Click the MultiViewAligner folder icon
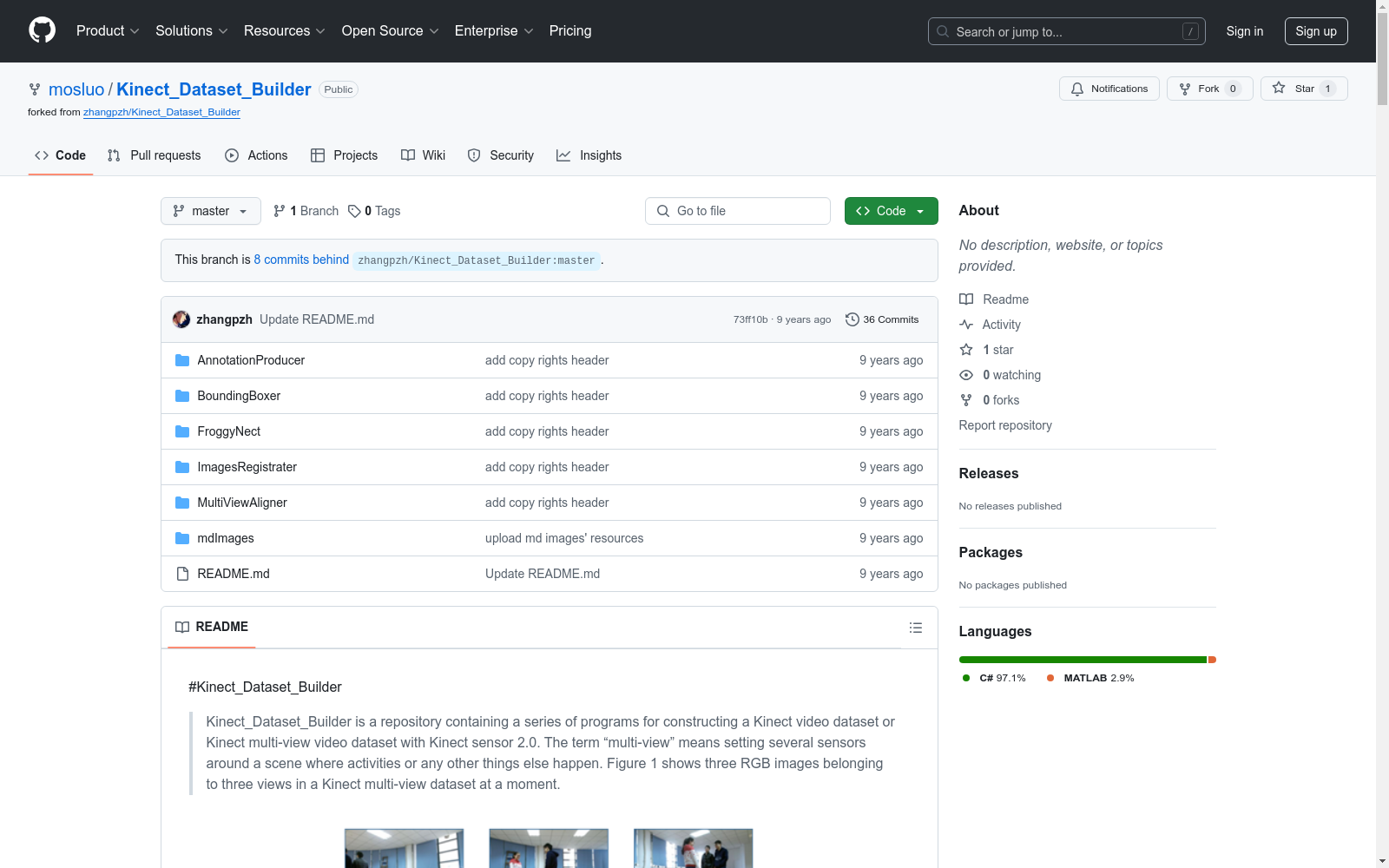 click(x=182, y=503)
